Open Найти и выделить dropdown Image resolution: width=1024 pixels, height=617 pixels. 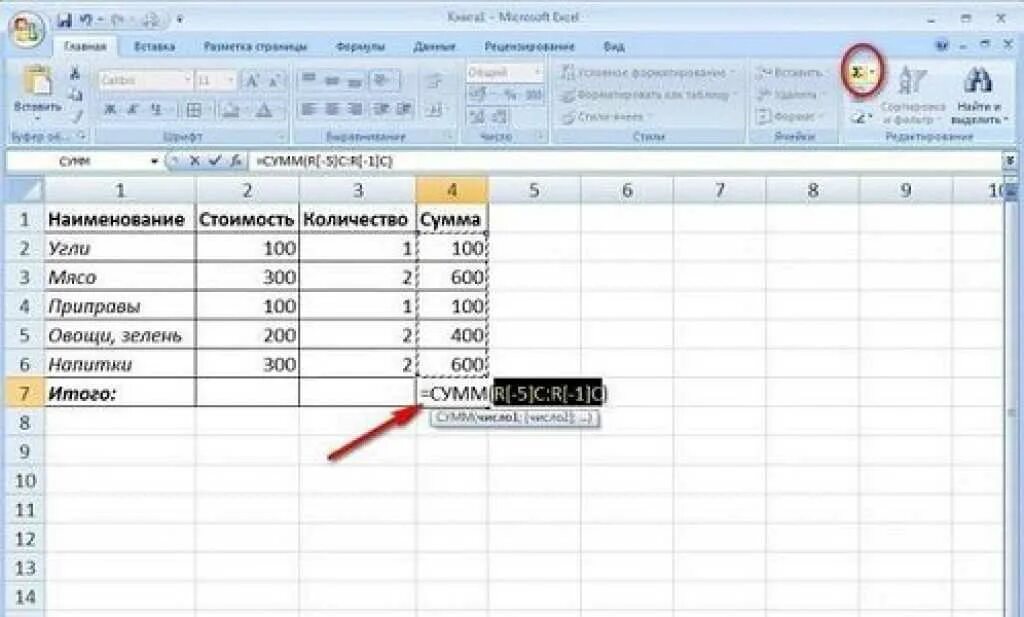[x=978, y=95]
